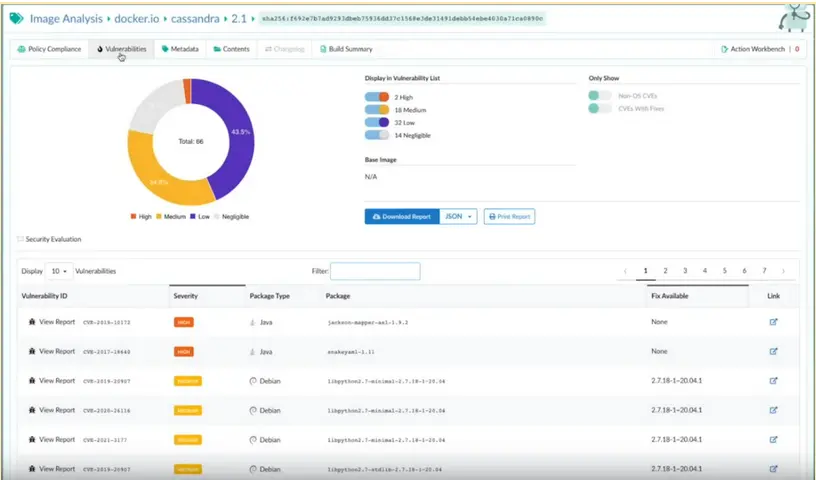Toggle the 14 Negligible severity switch
816x480 pixels.
(377, 134)
